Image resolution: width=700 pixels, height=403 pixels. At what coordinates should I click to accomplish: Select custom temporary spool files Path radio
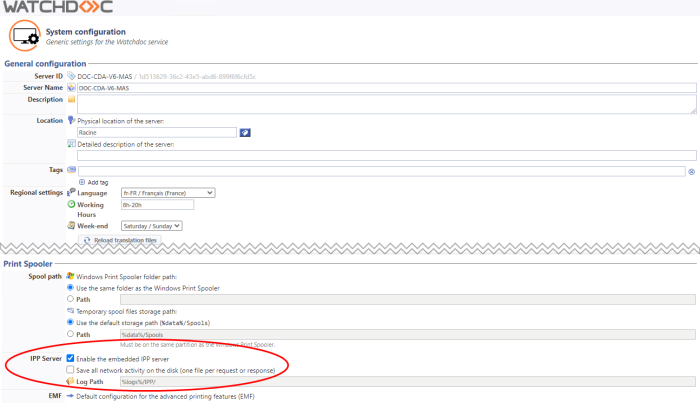click(70, 334)
